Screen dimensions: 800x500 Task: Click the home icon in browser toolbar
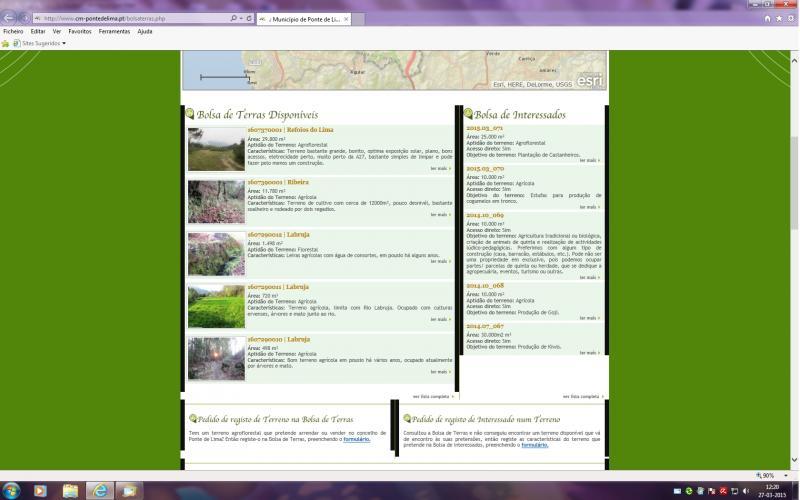767,18
